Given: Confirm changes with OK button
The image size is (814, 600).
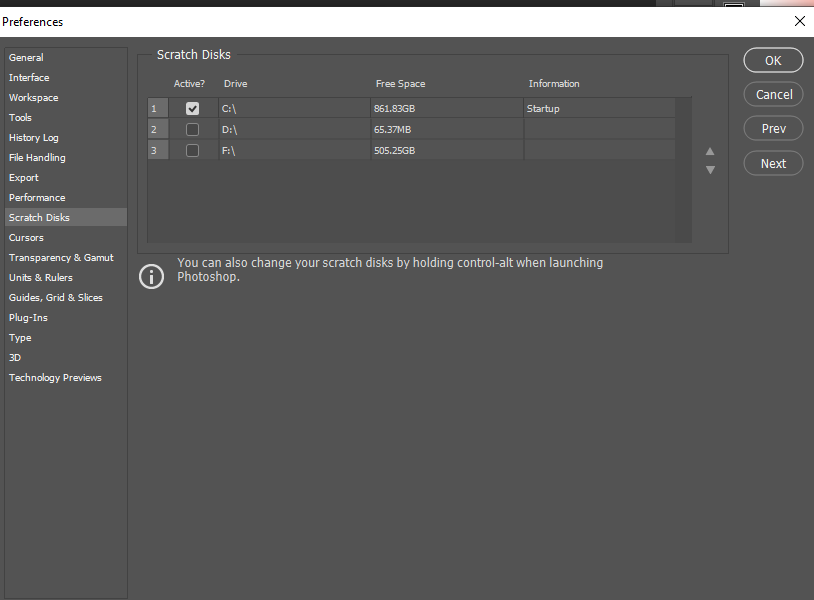Looking at the screenshot, I should pos(773,60).
